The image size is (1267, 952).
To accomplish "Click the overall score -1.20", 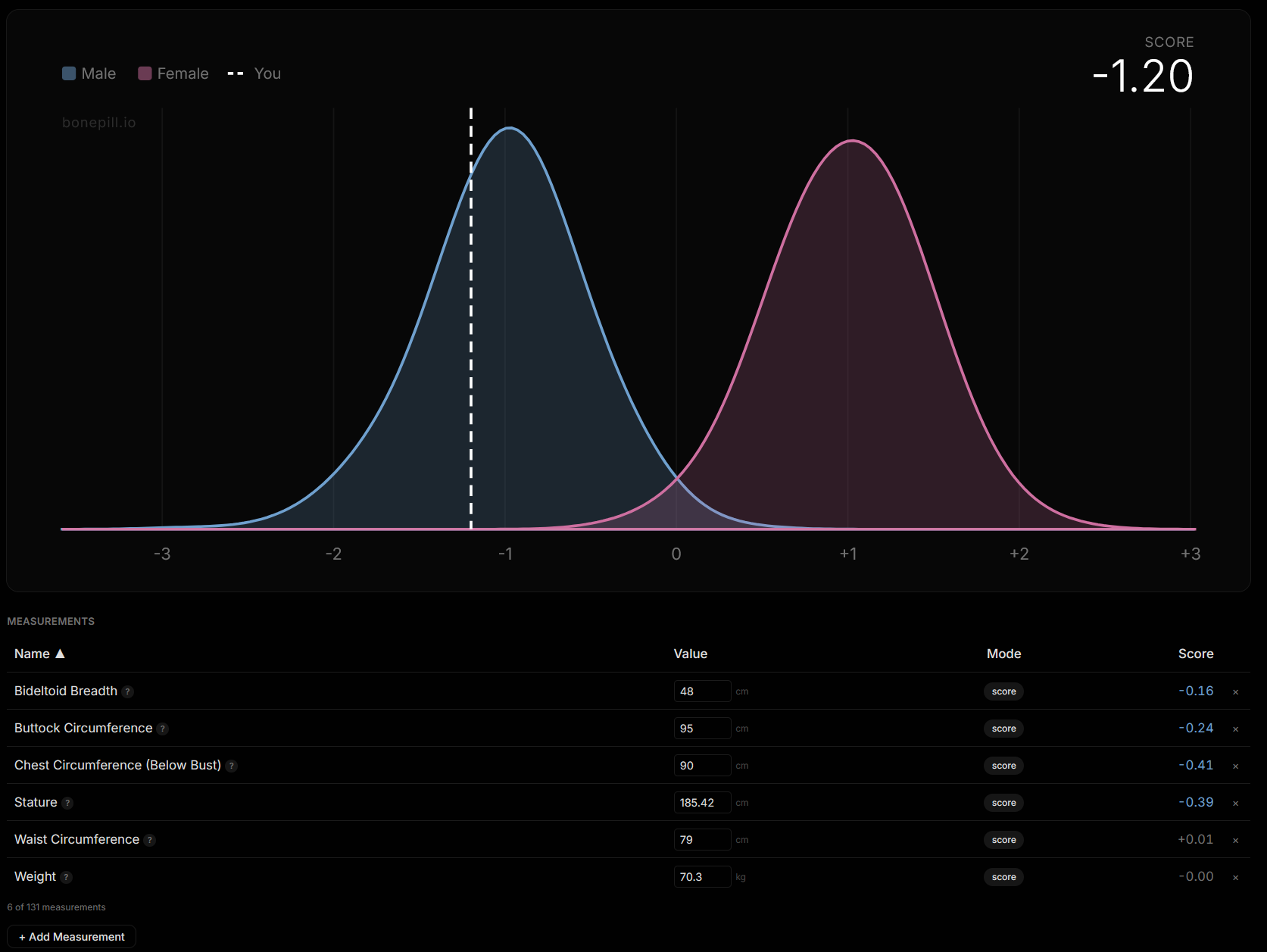I will tap(1143, 76).
